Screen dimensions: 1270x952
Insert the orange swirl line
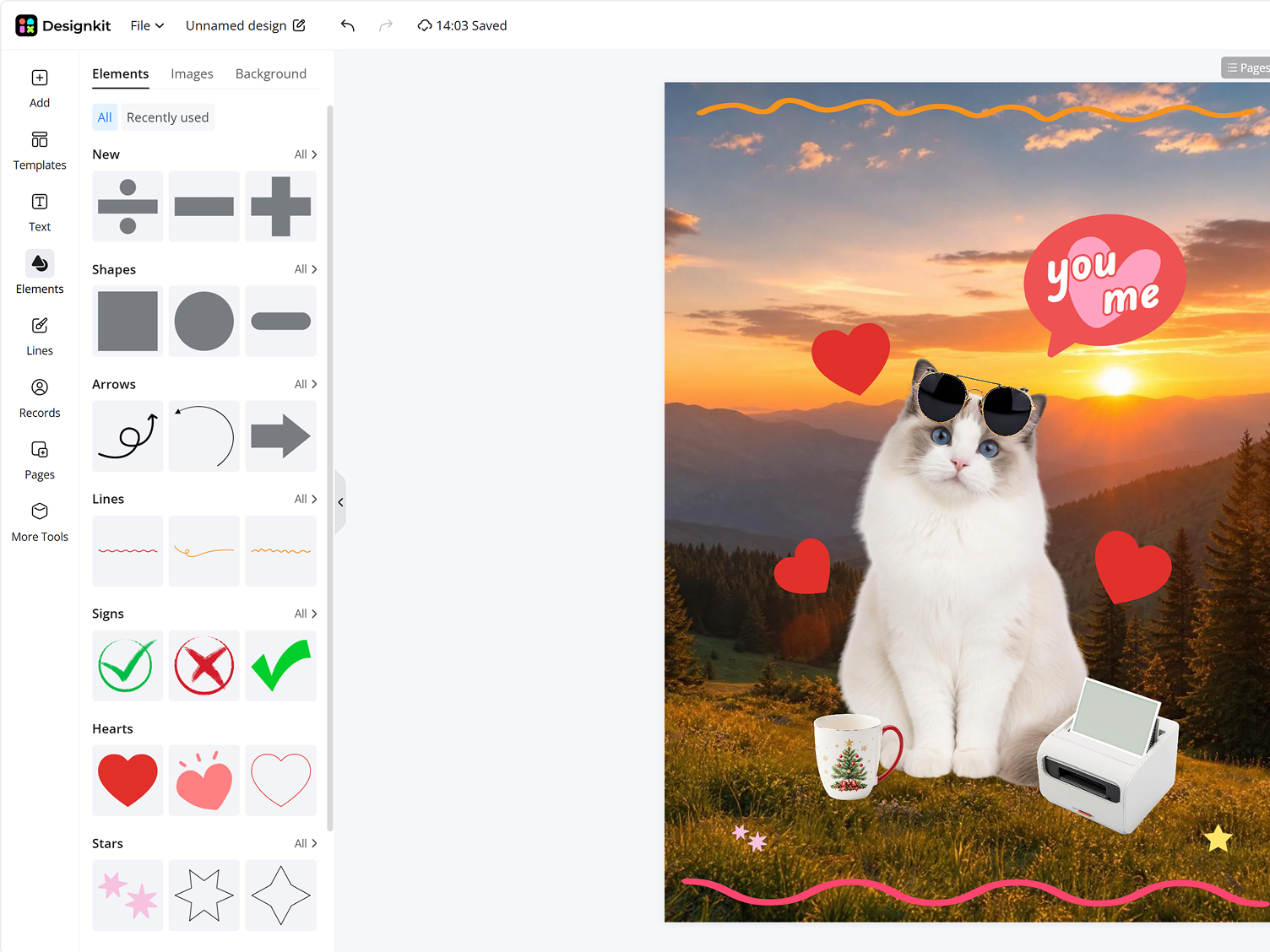click(204, 551)
